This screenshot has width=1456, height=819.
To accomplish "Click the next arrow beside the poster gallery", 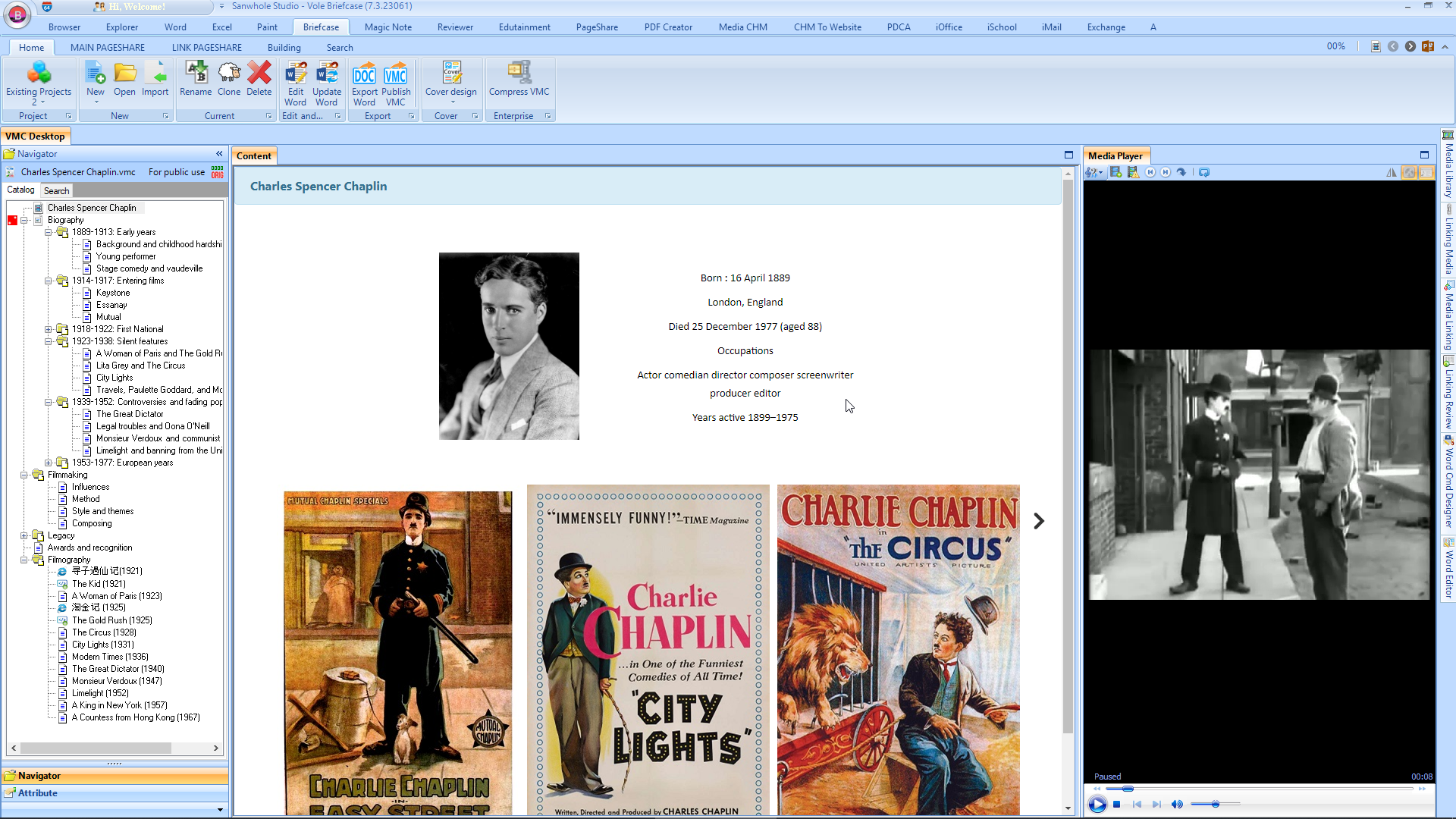I will pos(1039,522).
